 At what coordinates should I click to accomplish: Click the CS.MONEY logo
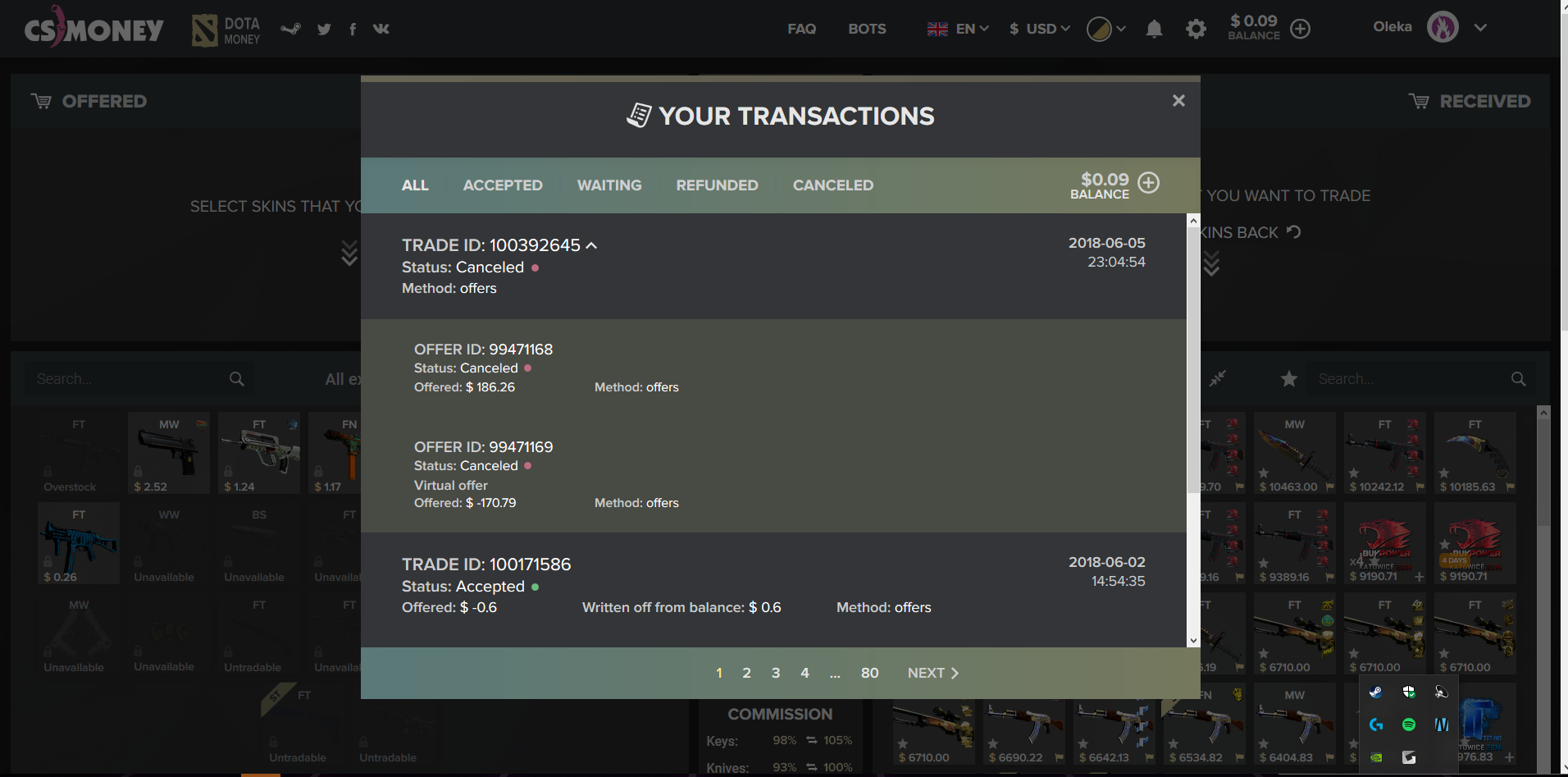[x=93, y=28]
